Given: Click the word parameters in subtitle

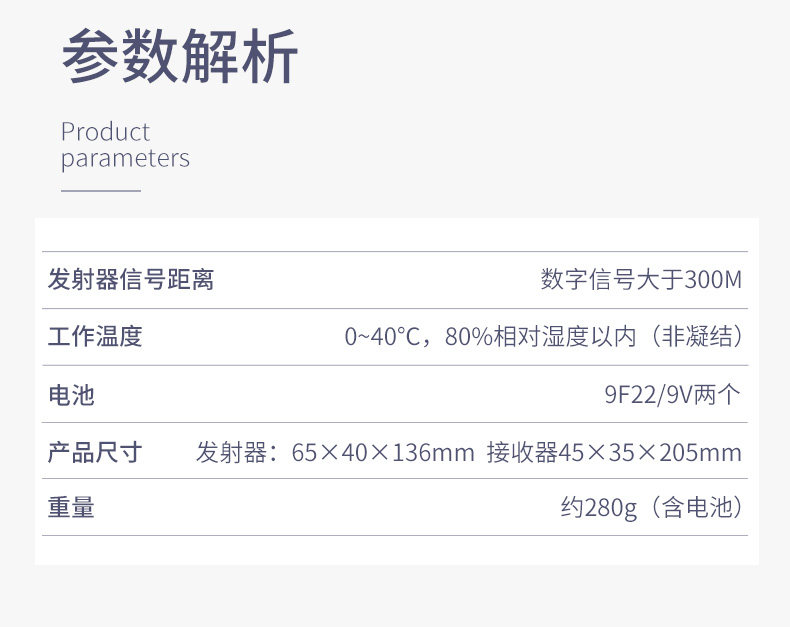Looking at the screenshot, I should [125, 159].
